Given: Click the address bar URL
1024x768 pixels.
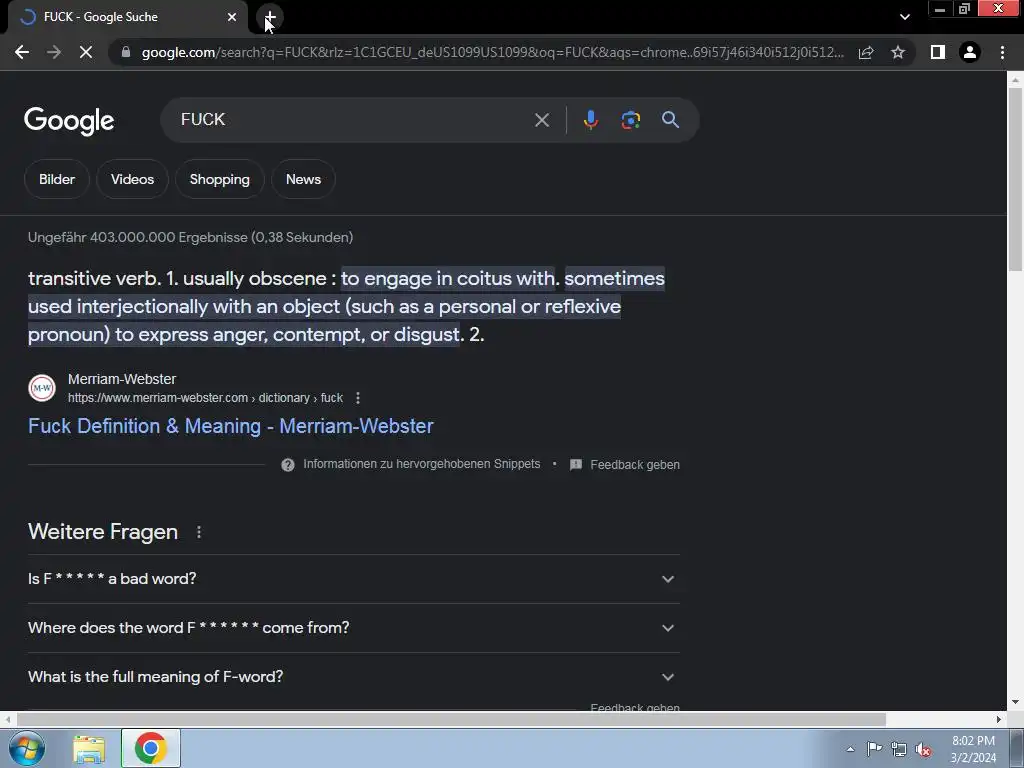Looking at the screenshot, I should (x=492, y=52).
